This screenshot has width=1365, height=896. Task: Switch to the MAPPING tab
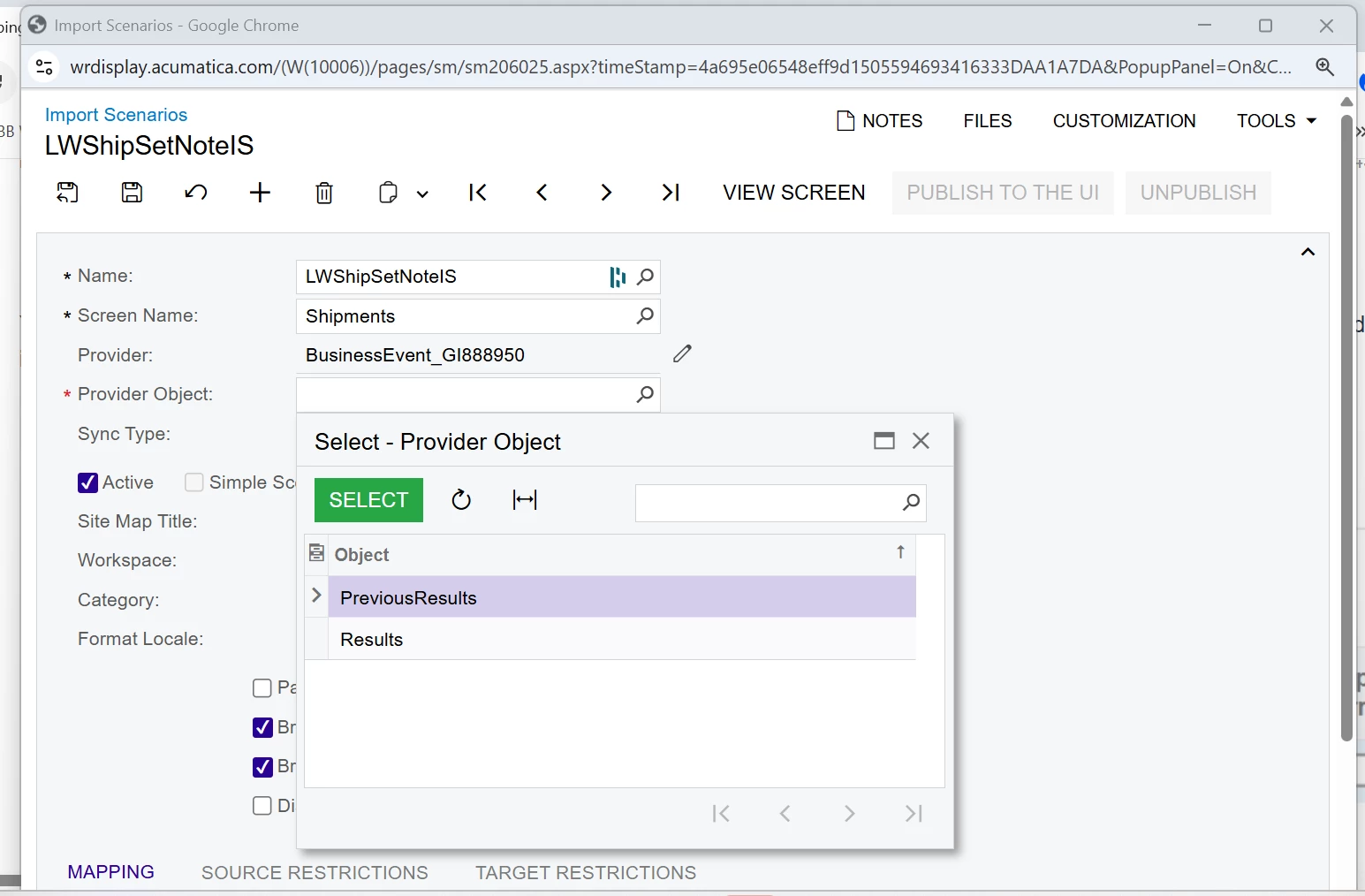(x=111, y=872)
